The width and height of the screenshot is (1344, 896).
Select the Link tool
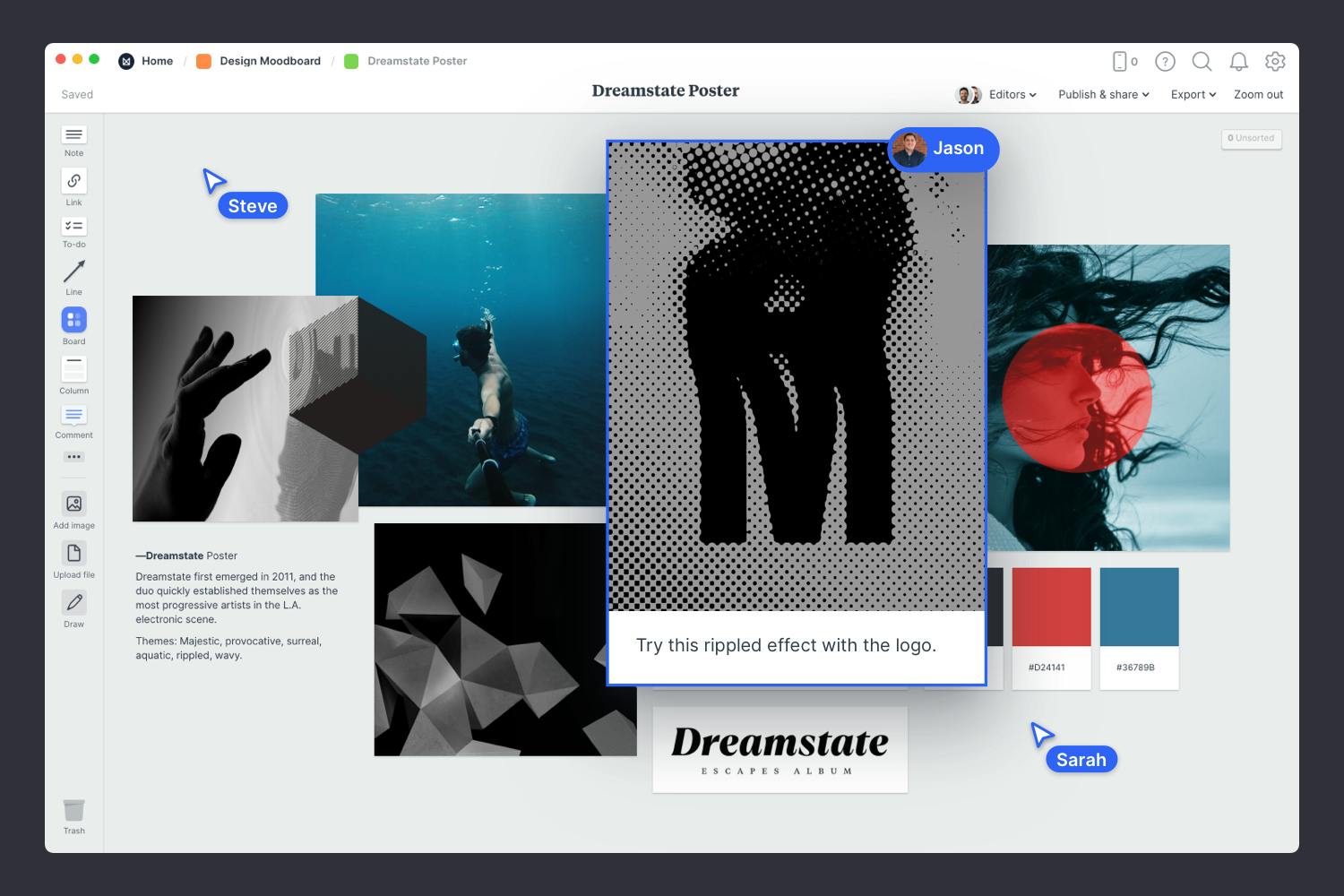[73, 182]
